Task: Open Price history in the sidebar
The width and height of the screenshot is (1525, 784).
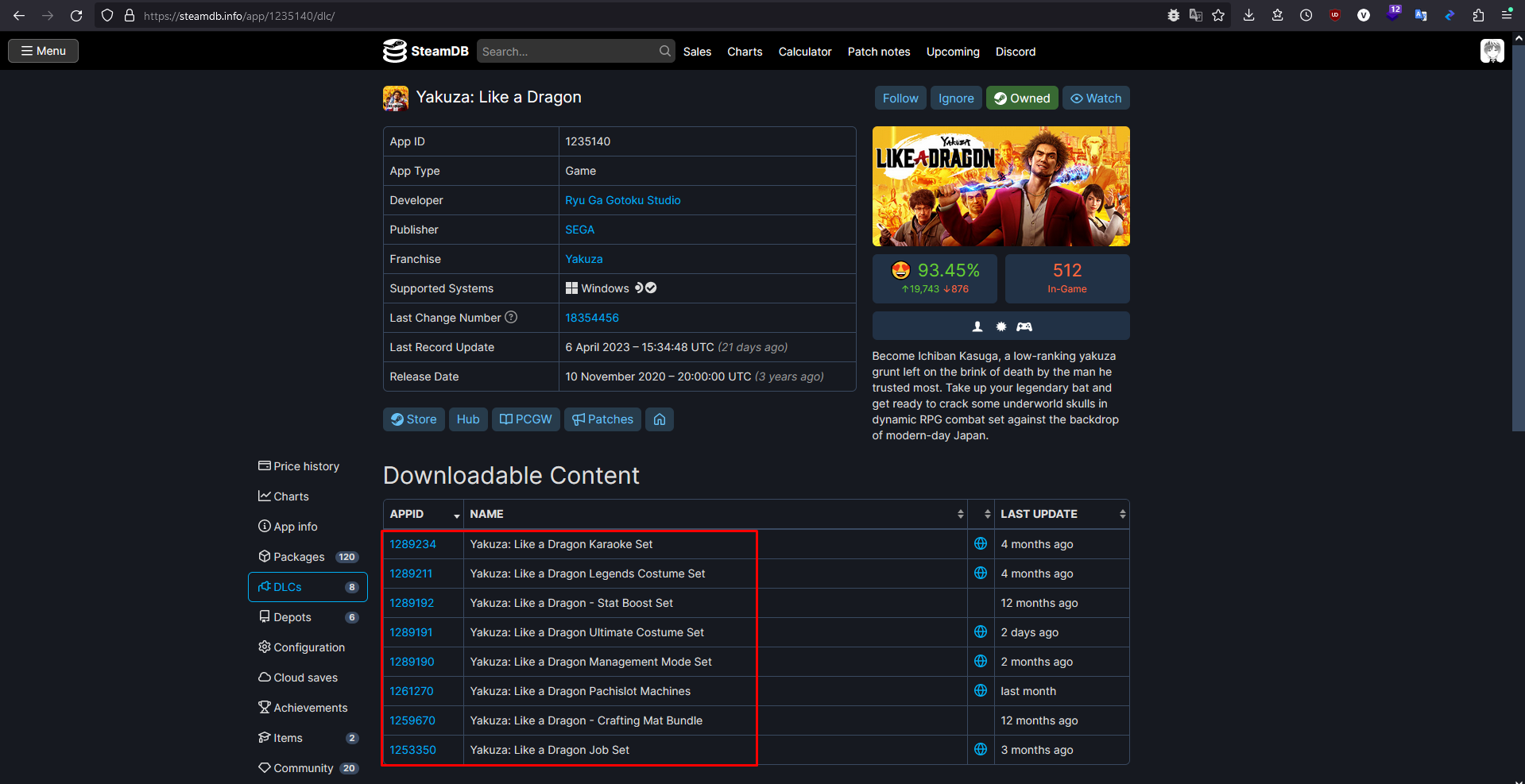Action: click(x=308, y=466)
